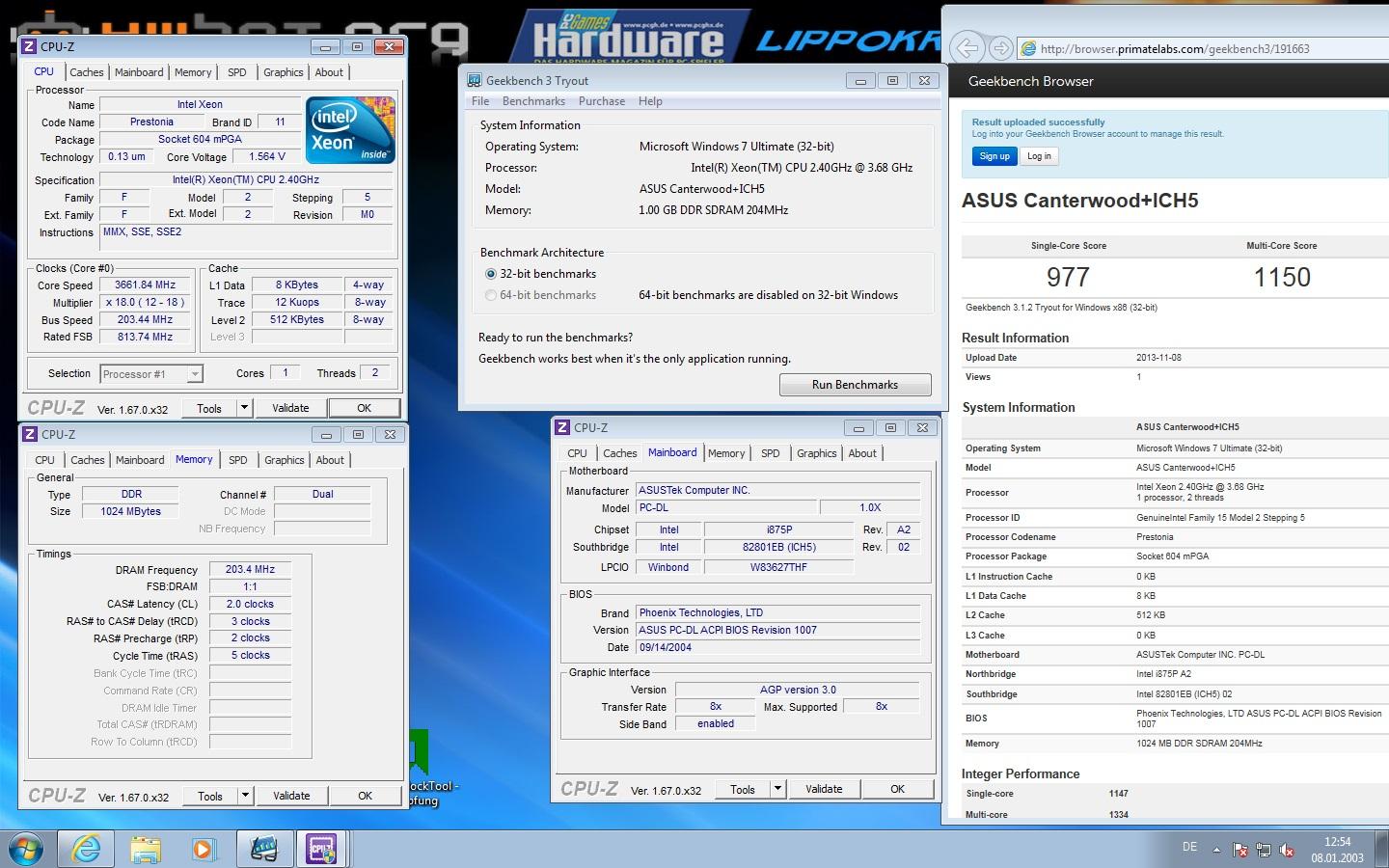Select 32-bit benchmarks radio button
Image resolution: width=1389 pixels, height=868 pixels.
click(x=491, y=274)
